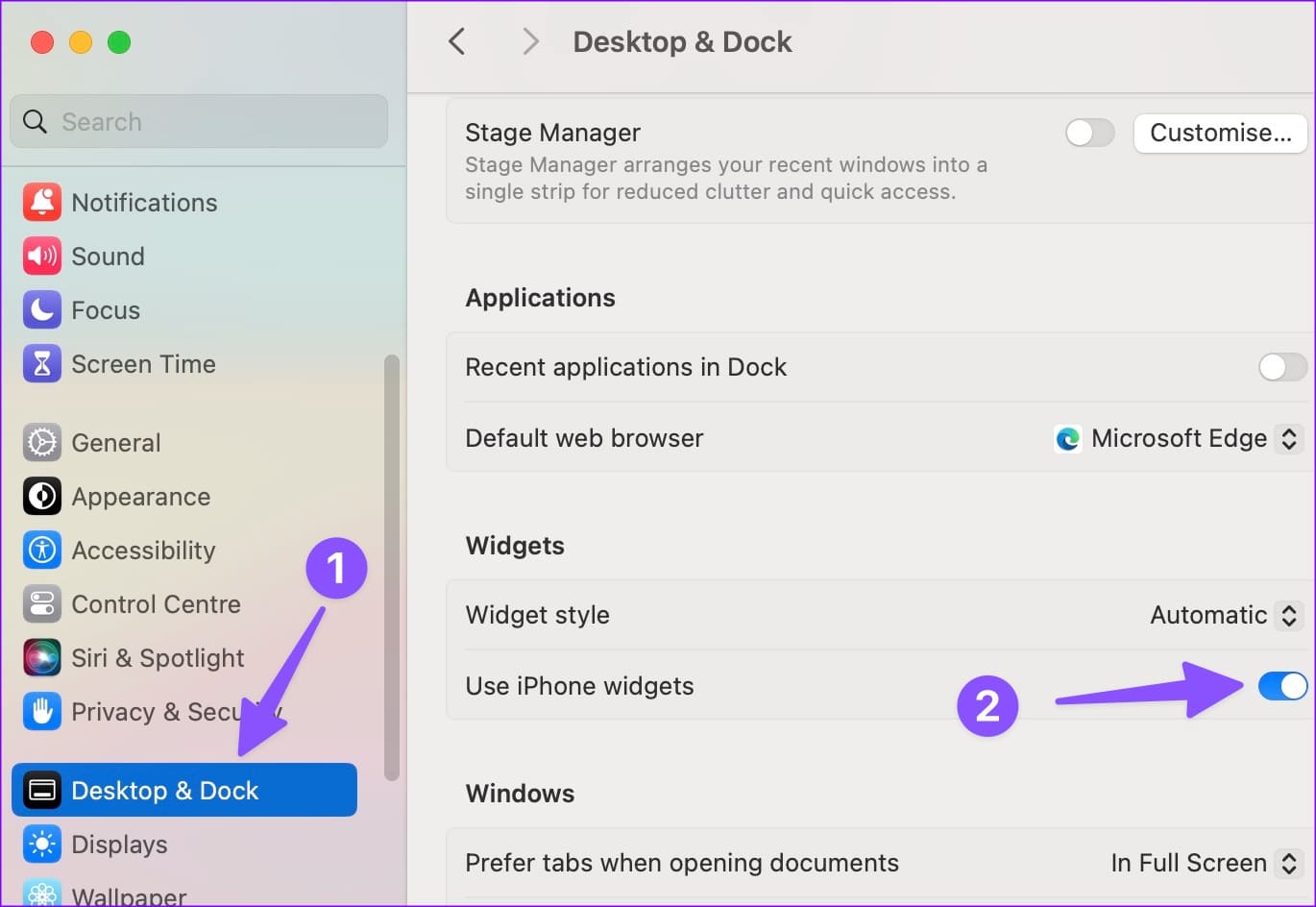This screenshot has height=907, width=1316.
Task: Click the General gear icon
Action: pos(42,443)
